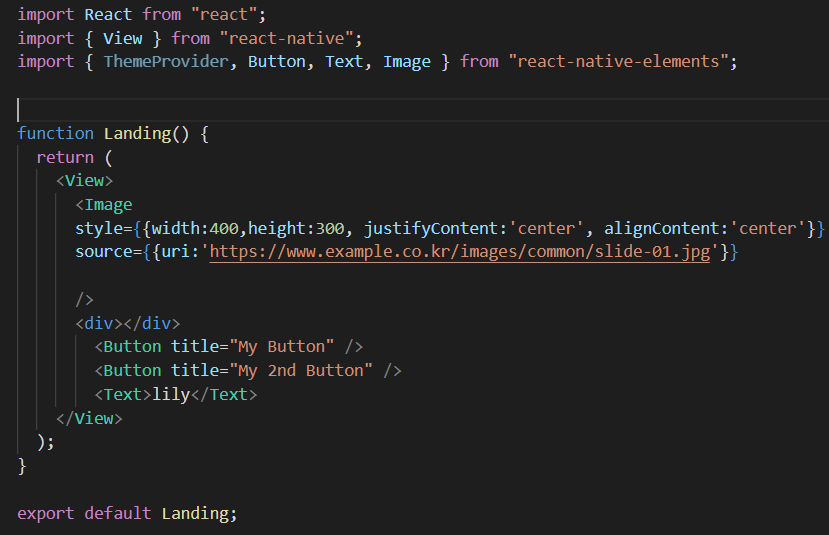Place cursor on the empty highlighted line
Screen dimensions: 829x535
[x=423, y=110]
